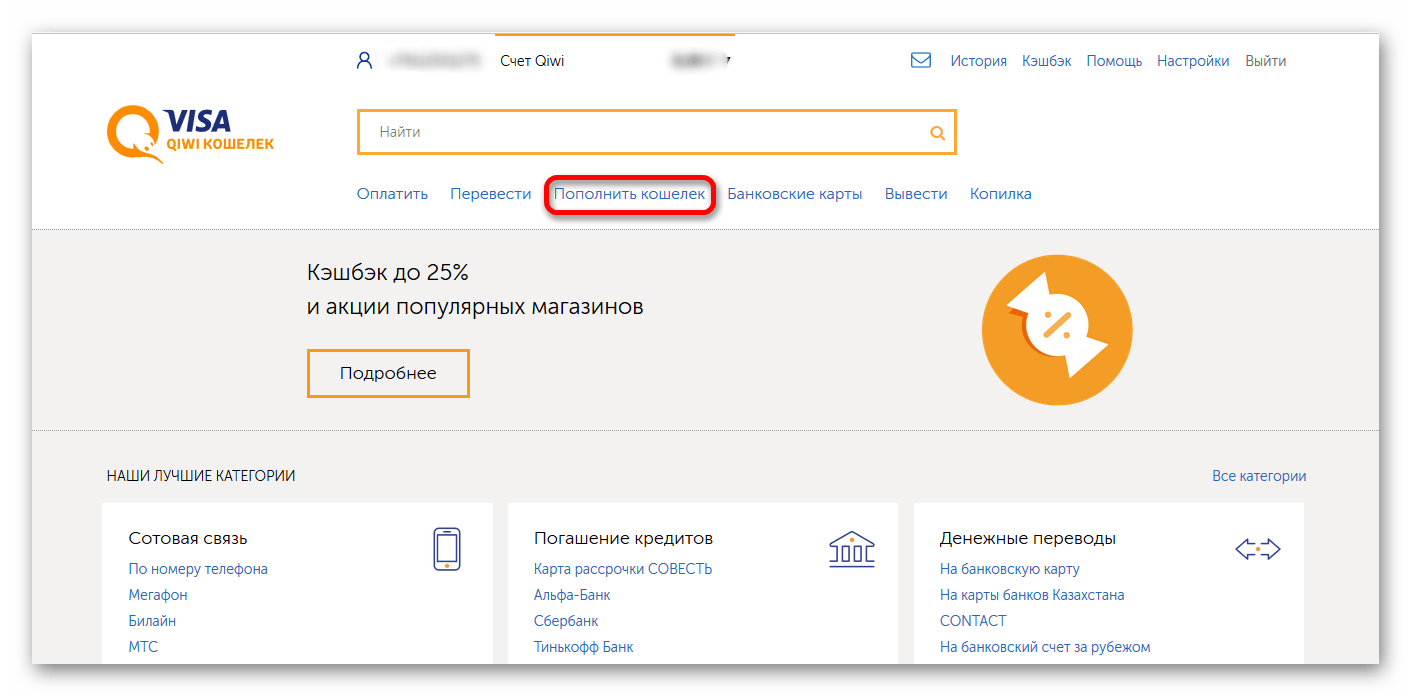Click the user profile icon
This screenshot has height=696, width=1411.
(364, 61)
